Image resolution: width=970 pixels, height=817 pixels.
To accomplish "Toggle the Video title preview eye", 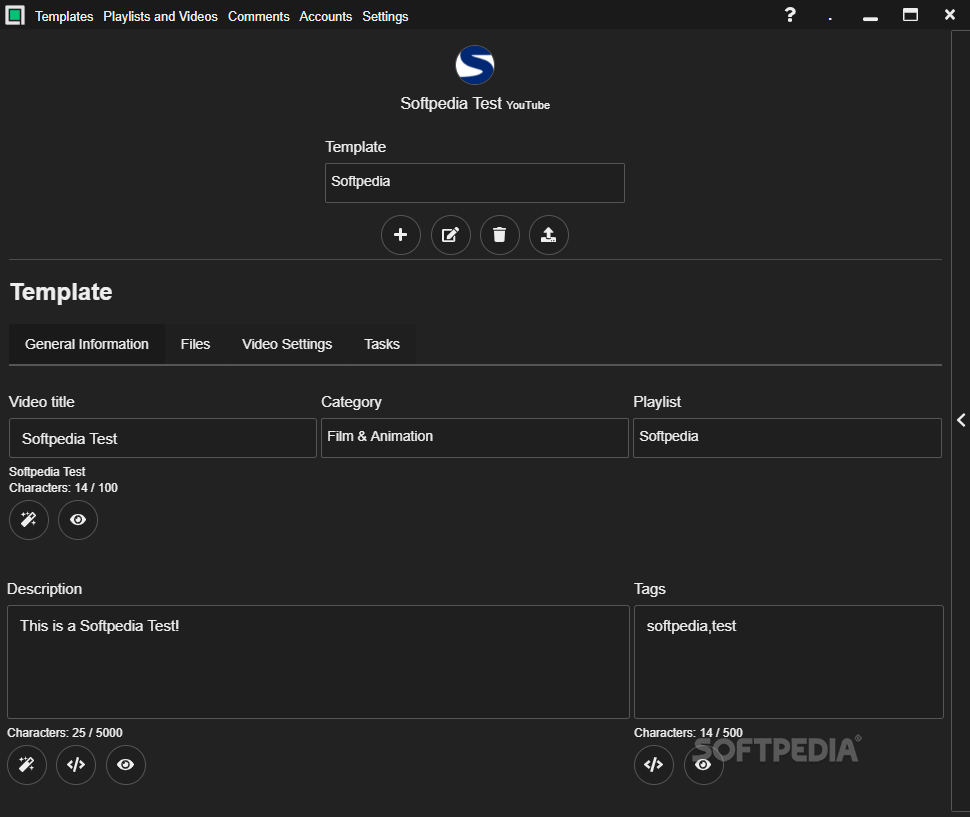I will 78,520.
